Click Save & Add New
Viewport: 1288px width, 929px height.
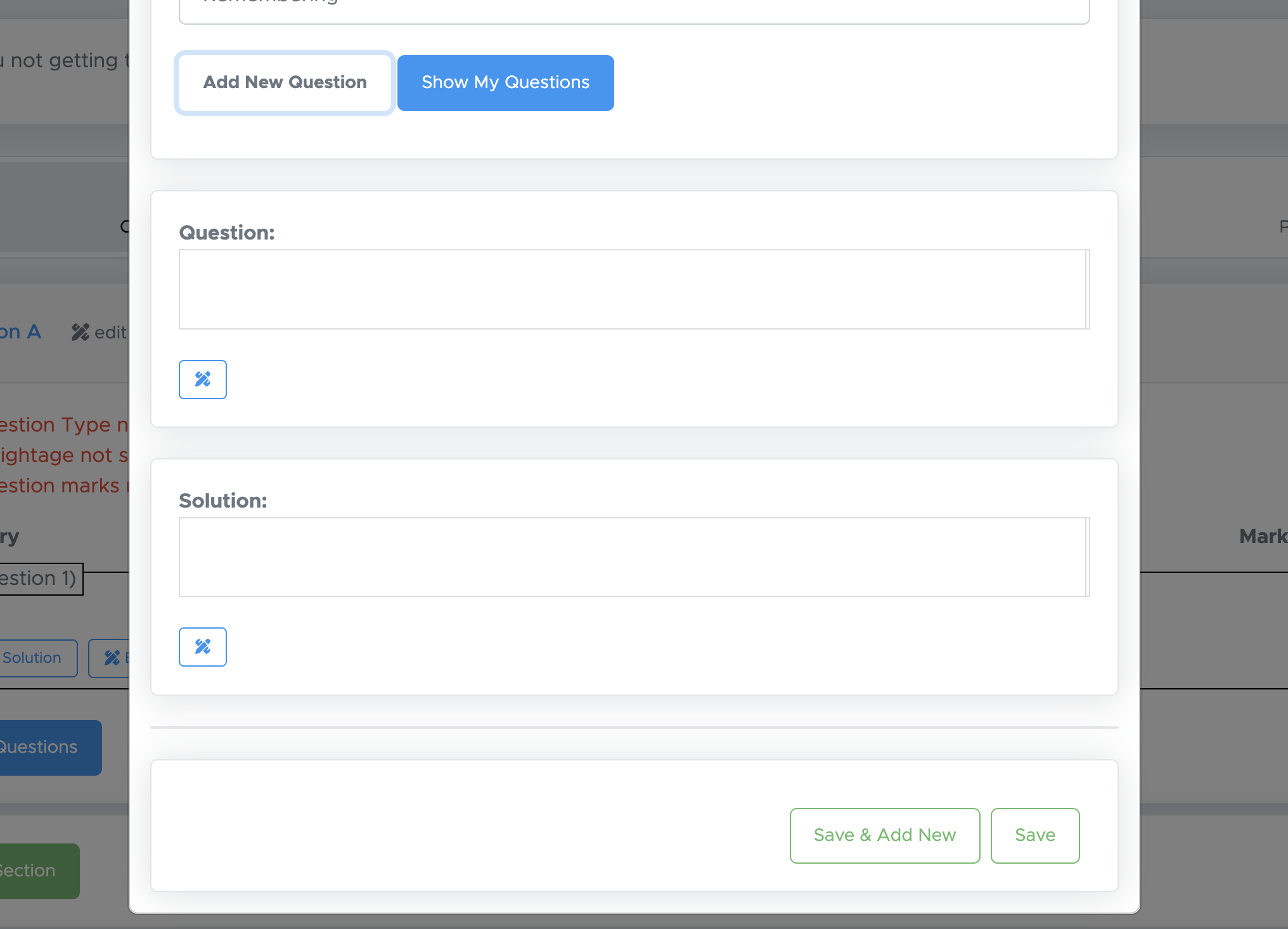884,835
